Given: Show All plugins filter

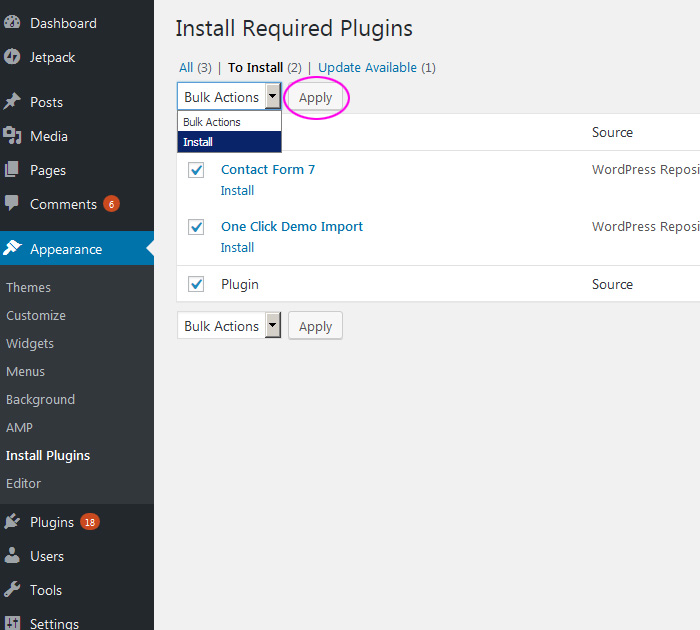Looking at the screenshot, I should 186,67.
